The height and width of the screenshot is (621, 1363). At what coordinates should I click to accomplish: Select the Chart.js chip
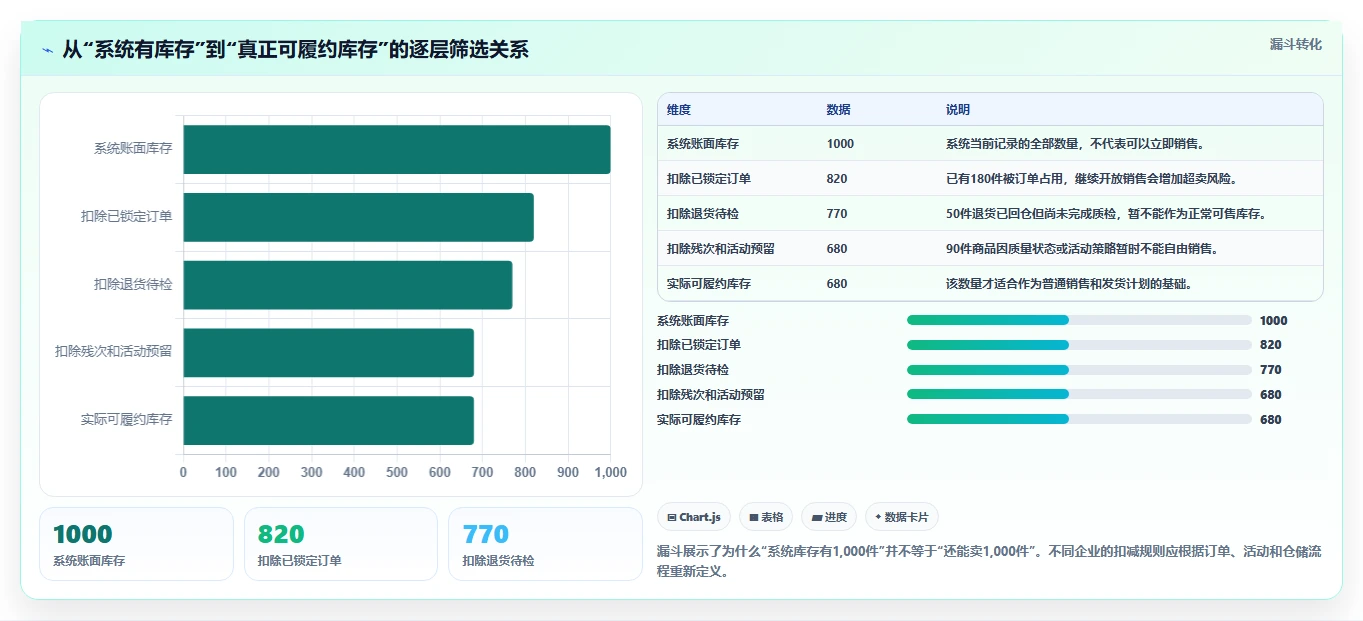[693, 517]
